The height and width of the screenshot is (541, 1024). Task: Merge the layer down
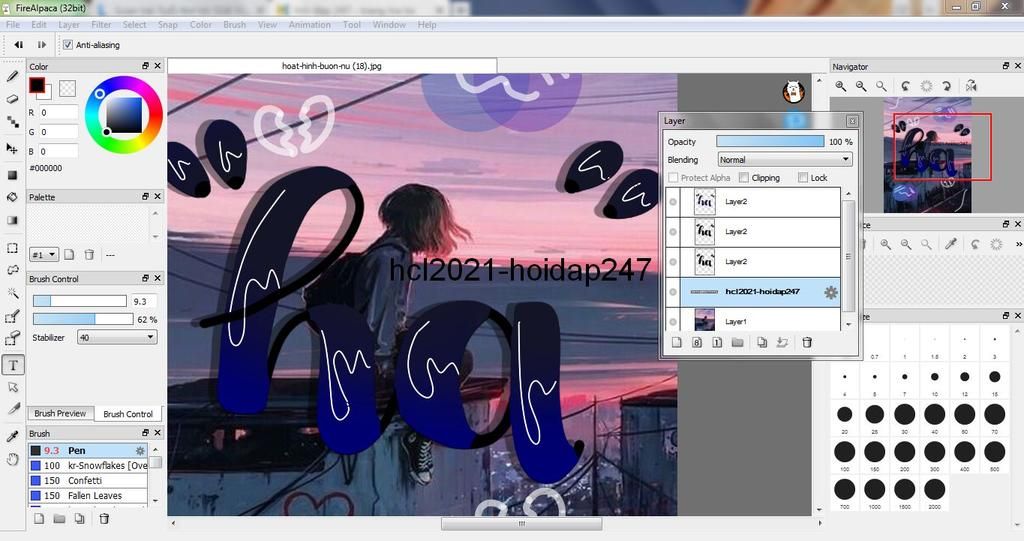click(782, 342)
